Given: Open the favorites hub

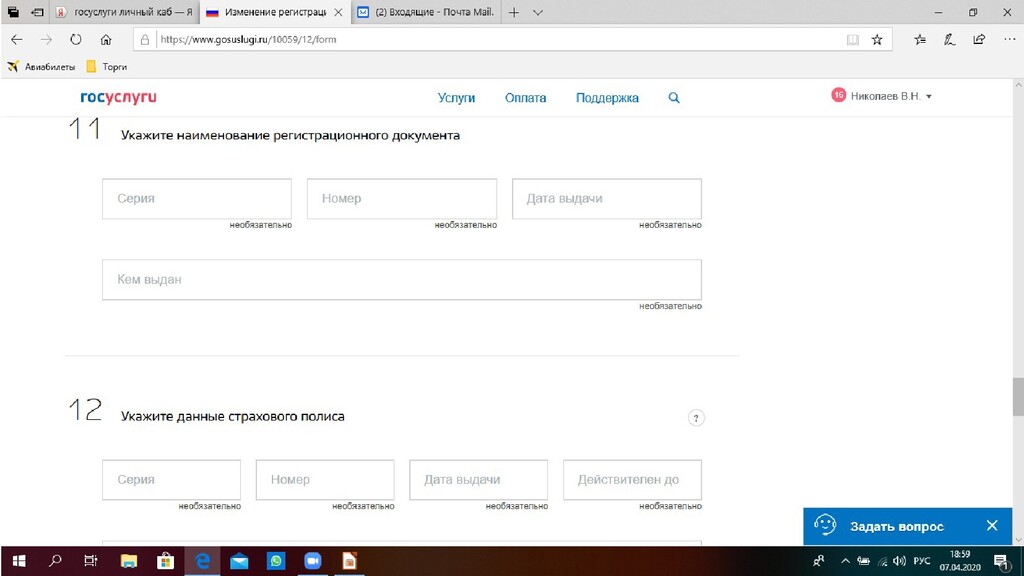Looking at the screenshot, I should pos(920,40).
